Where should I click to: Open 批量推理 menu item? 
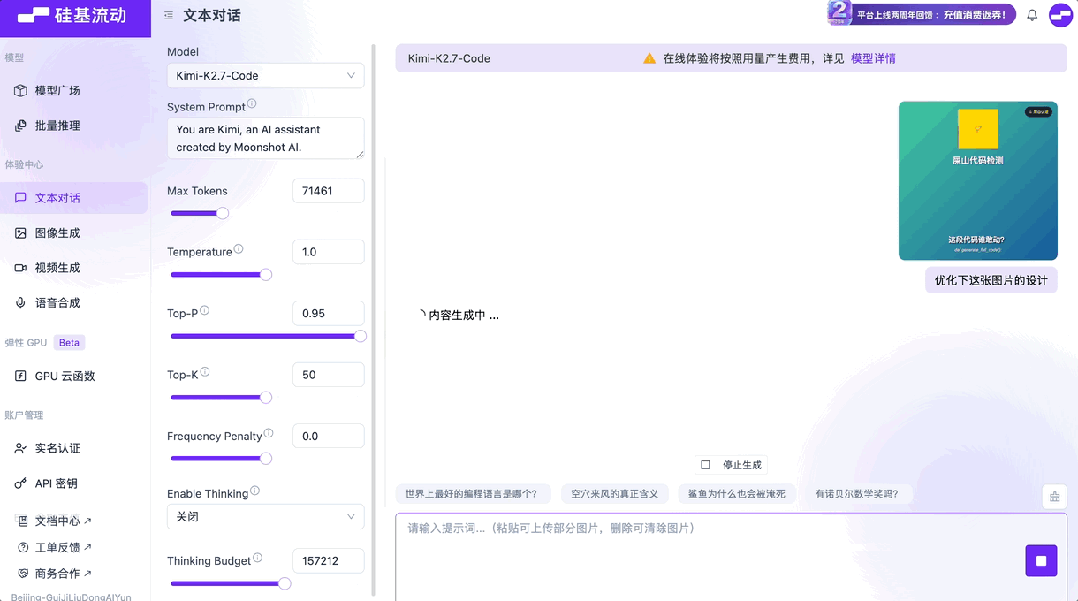point(74,125)
